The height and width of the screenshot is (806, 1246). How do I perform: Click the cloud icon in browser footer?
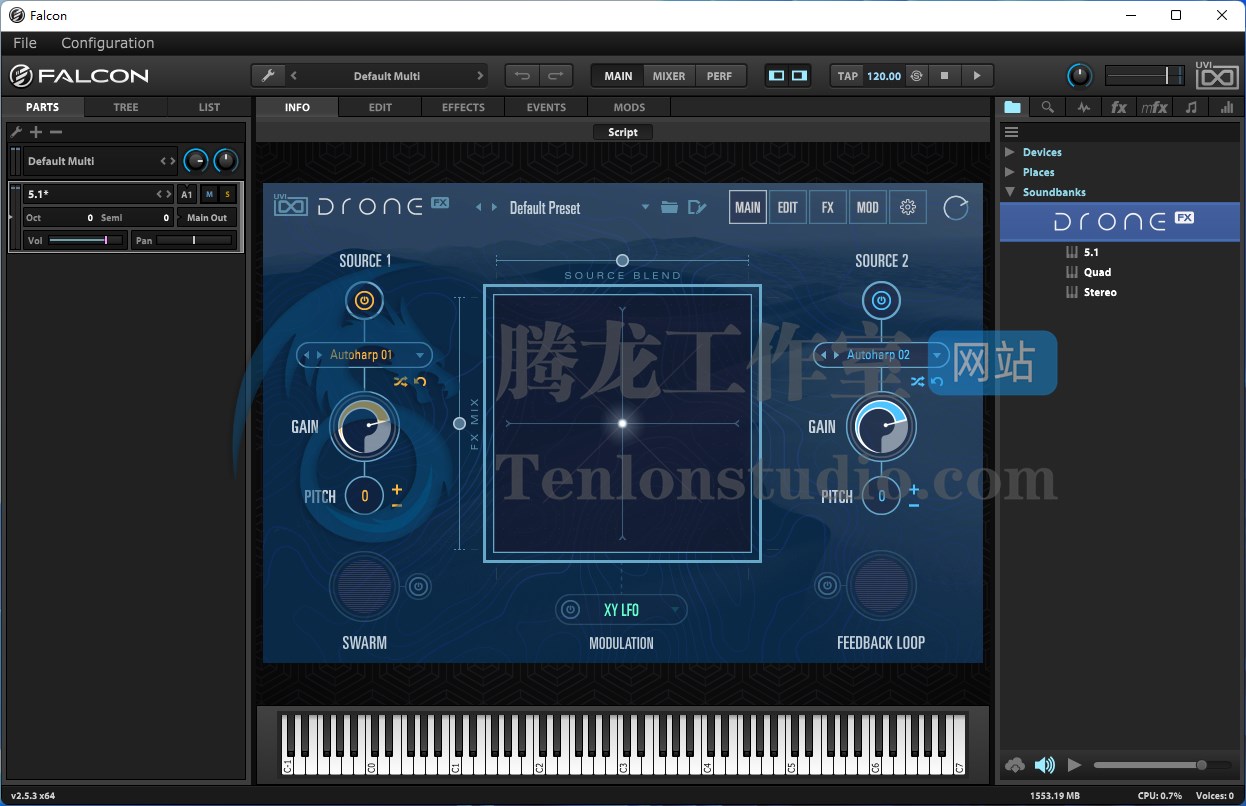[1015, 765]
